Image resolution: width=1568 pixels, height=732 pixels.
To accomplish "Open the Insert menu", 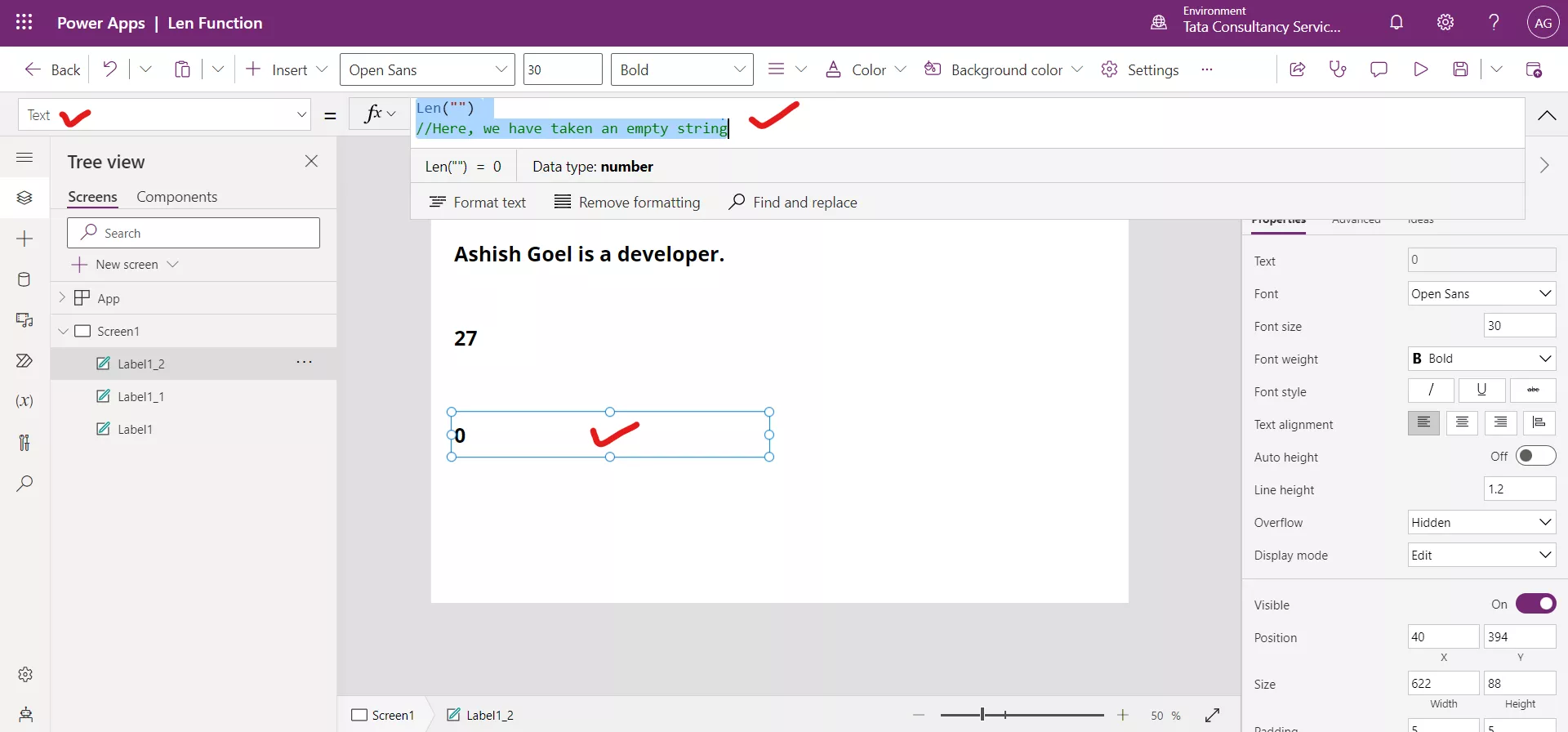I will click(x=286, y=69).
